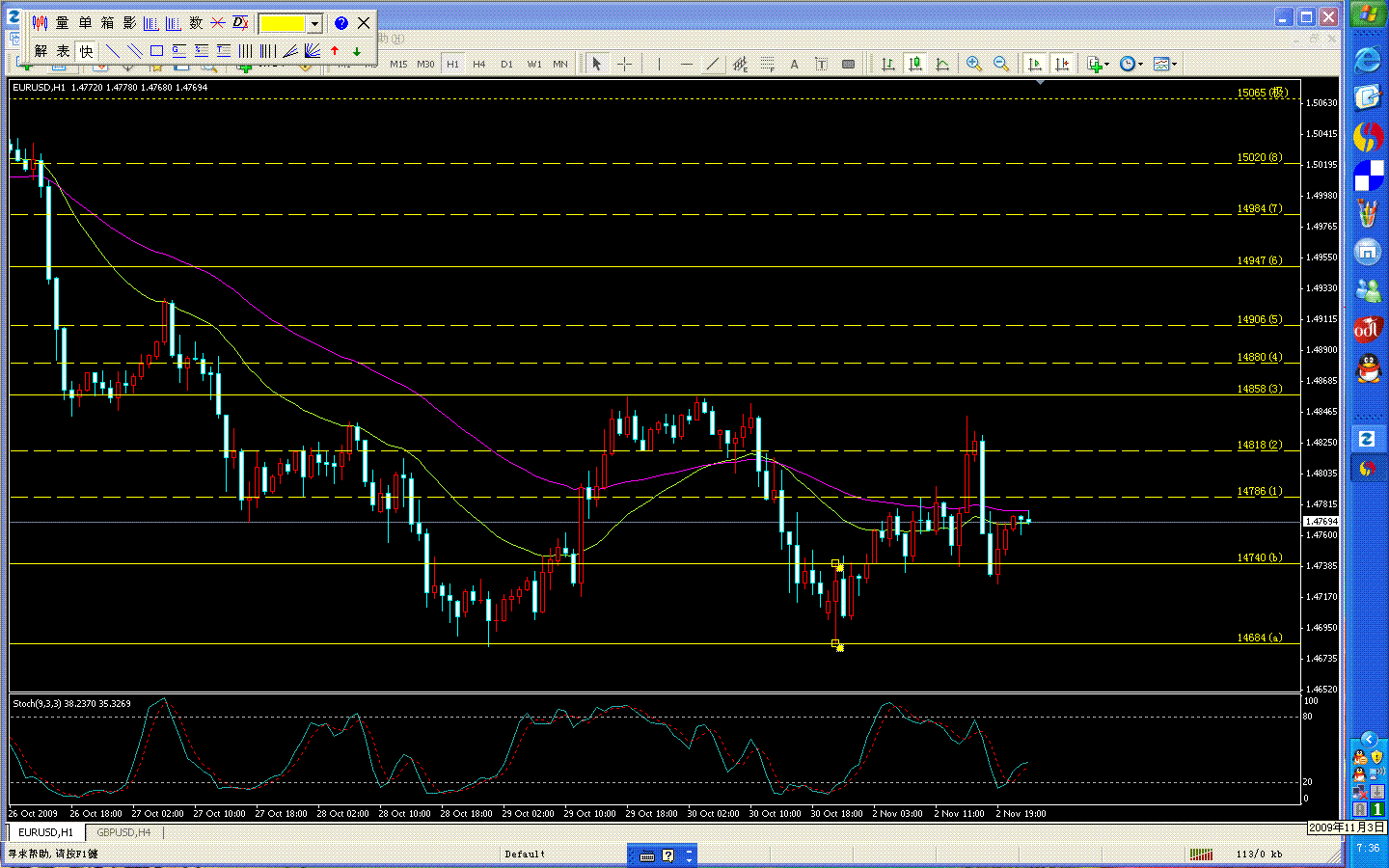This screenshot has width=1389, height=868.
Task: Click the green down arrow icon
Action: click(x=357, y=51)
